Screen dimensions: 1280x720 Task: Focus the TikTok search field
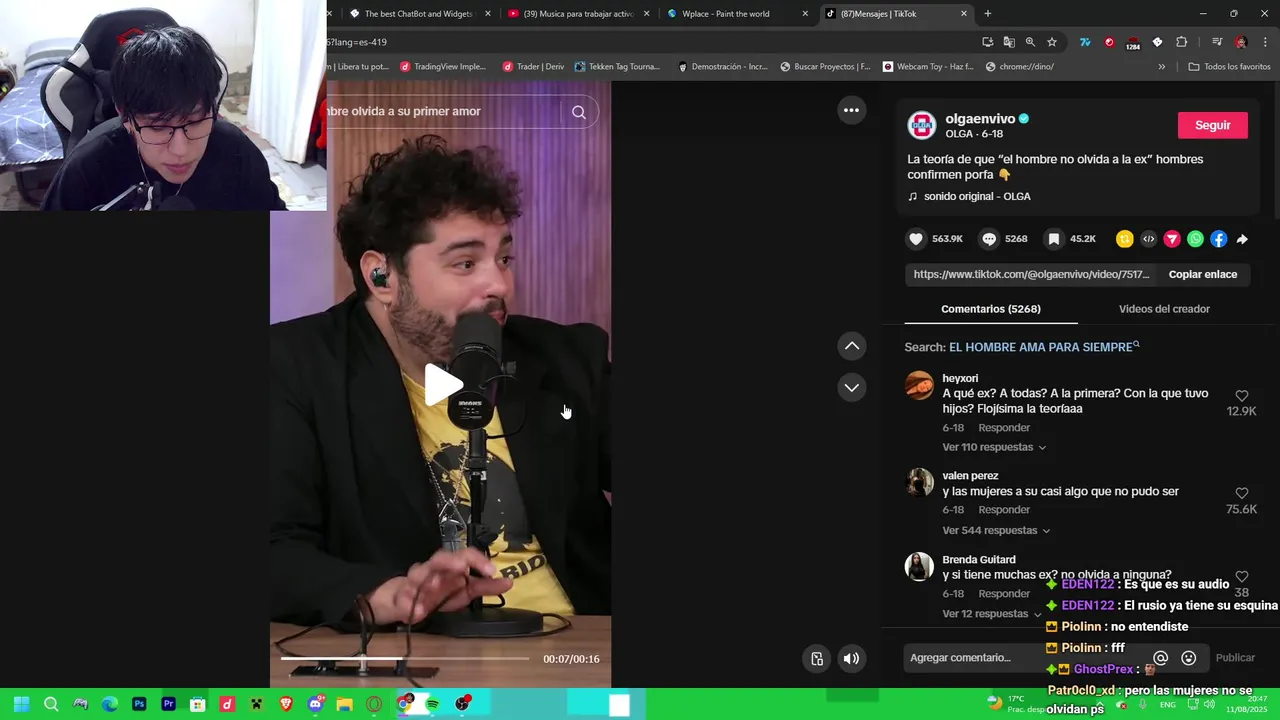pyautogui.click(x=442, y=111)
